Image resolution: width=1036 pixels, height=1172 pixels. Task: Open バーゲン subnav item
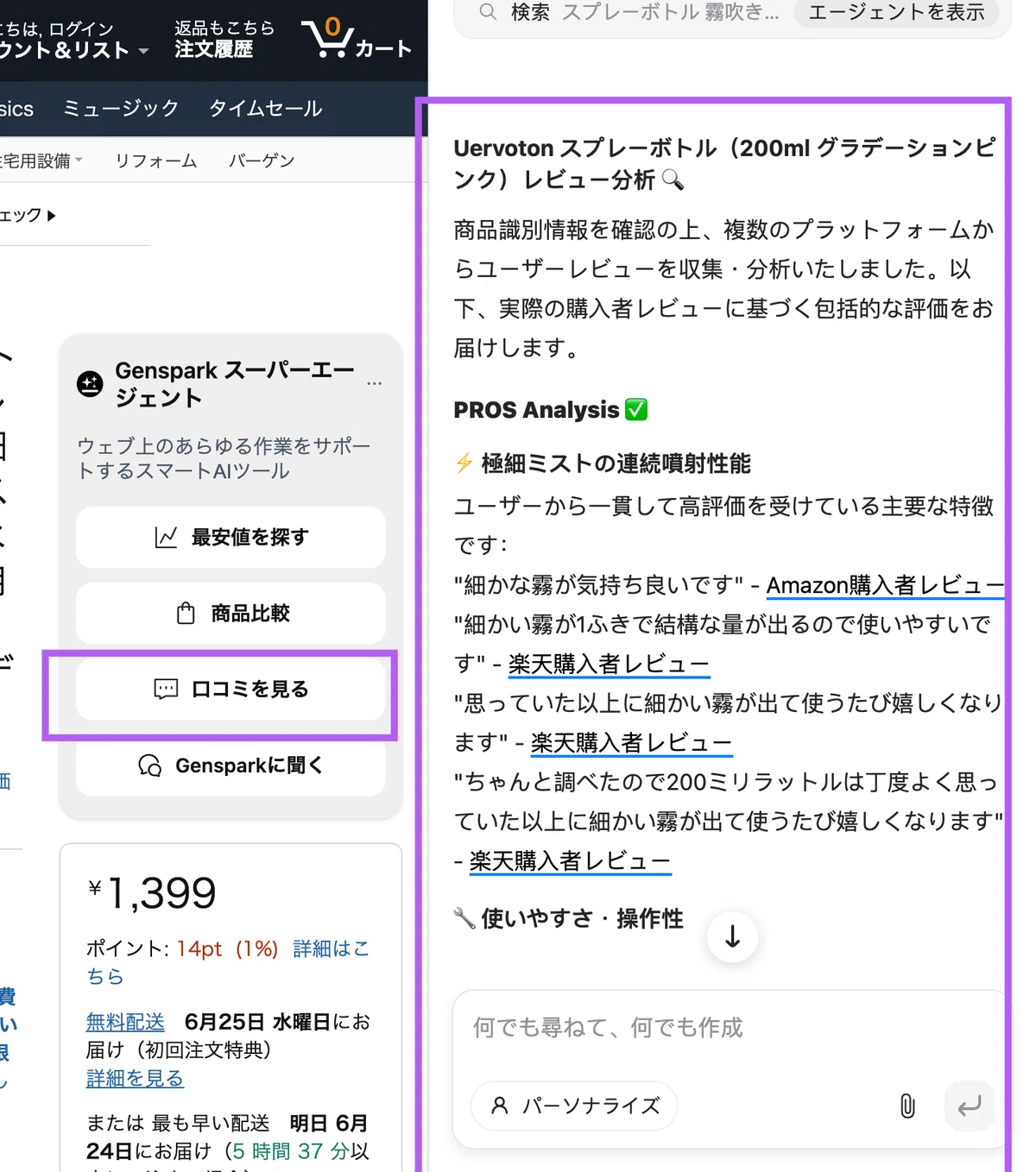click(x=262, y=161)
